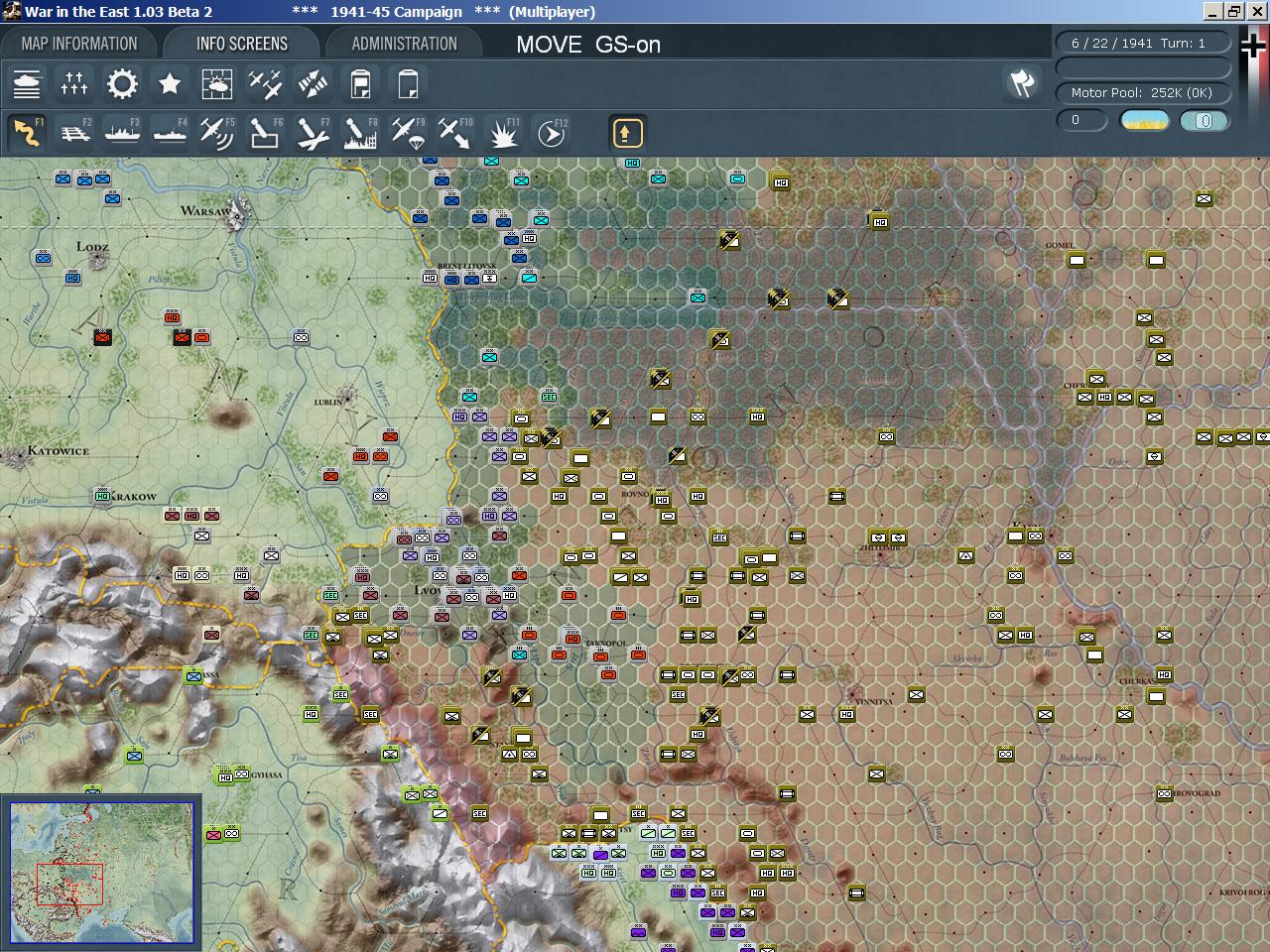Image resolution: width=1270 pixels, height=952 pixels.
Task: Select Amphibious Transport mode (F4)
Action: tap(170, 133)
